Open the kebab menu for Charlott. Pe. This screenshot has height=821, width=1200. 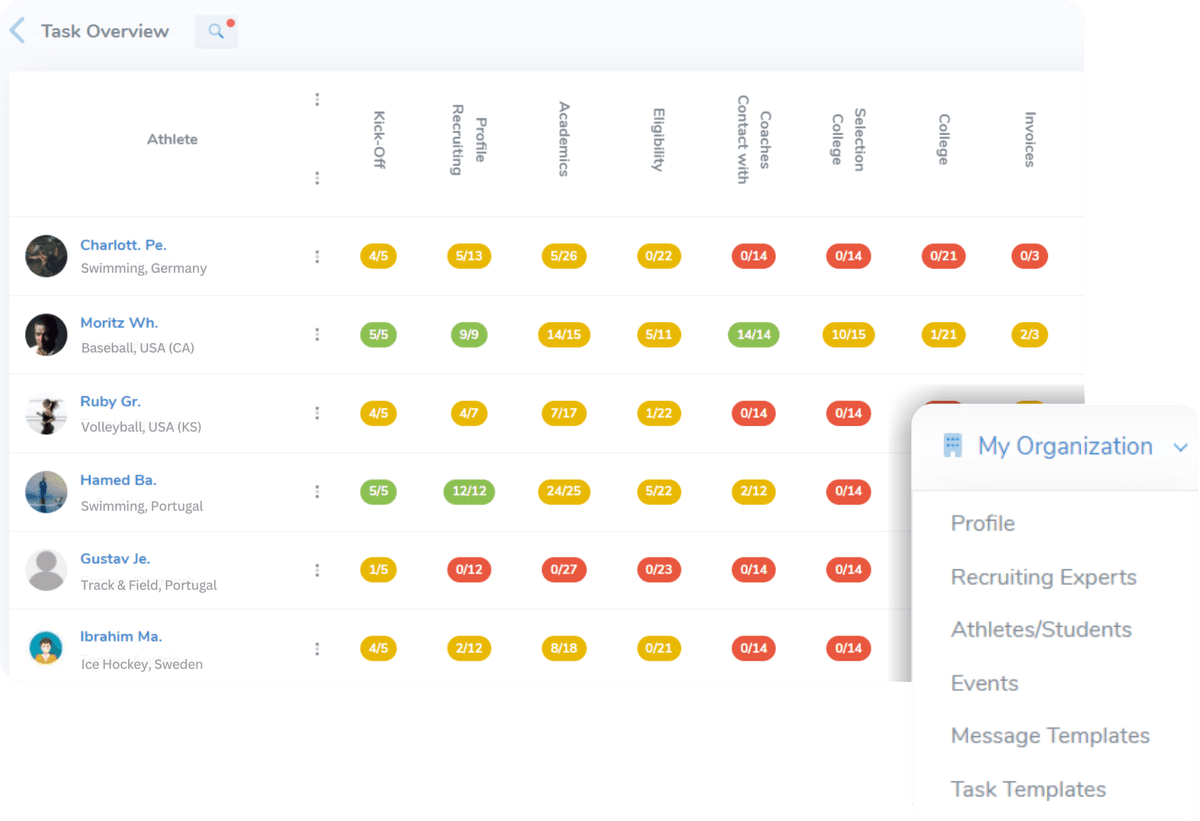(317, 257)
